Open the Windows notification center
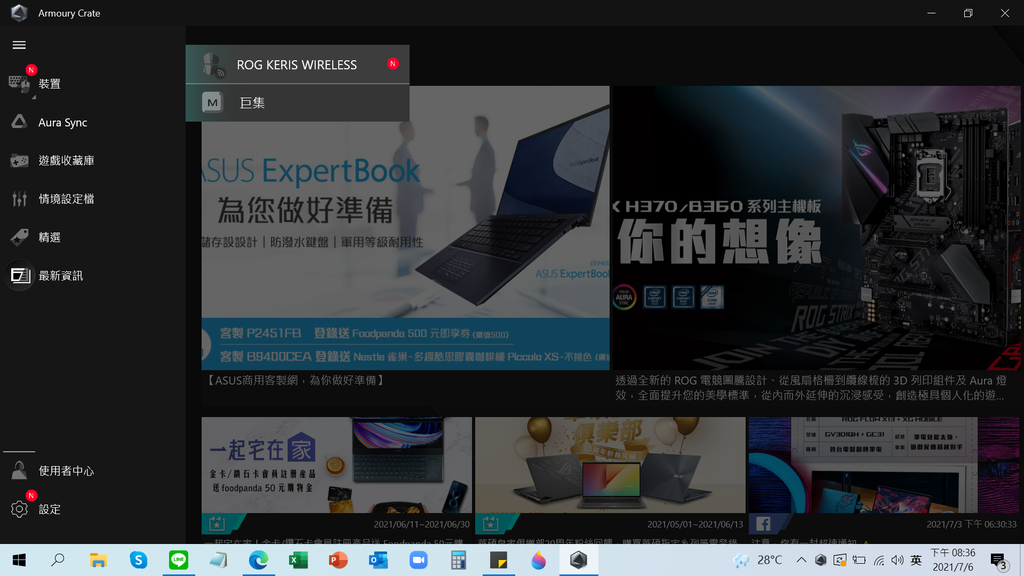 [999, 560]
